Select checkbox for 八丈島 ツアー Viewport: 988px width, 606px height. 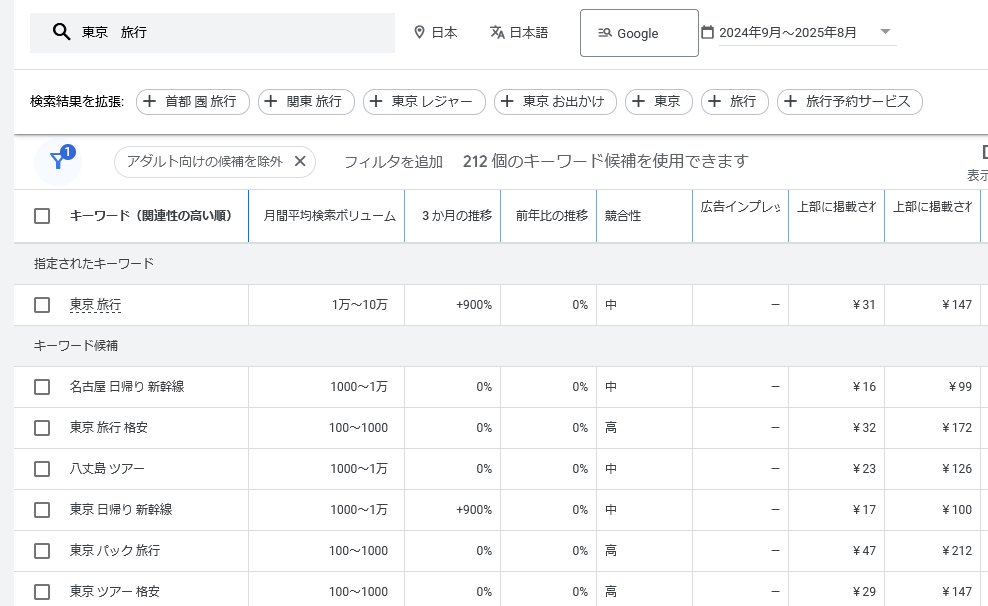[42, 469]
